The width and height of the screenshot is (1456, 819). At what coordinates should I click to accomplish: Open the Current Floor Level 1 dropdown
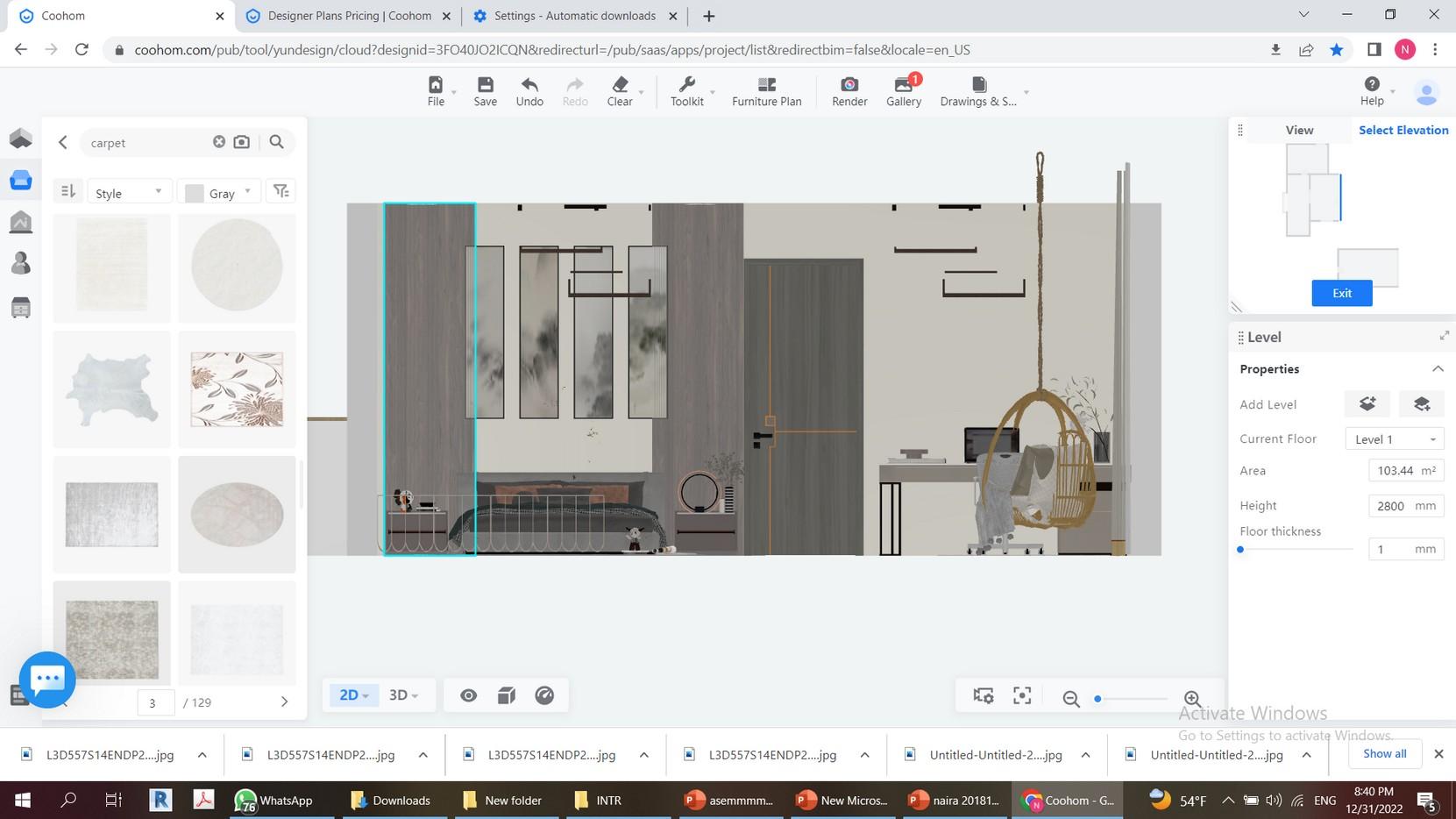pos(1394,439)
